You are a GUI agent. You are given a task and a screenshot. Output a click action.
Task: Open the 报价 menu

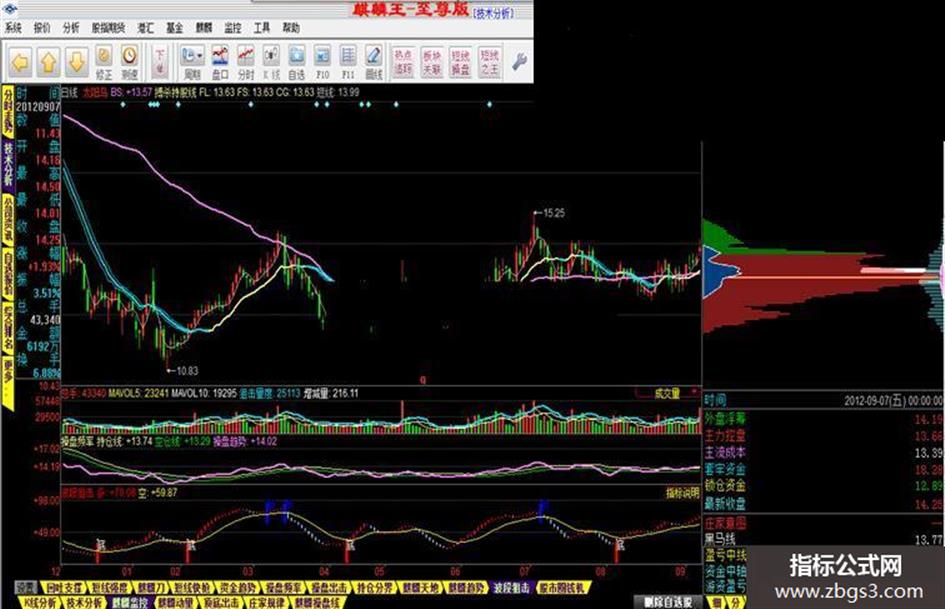[42, 28]
